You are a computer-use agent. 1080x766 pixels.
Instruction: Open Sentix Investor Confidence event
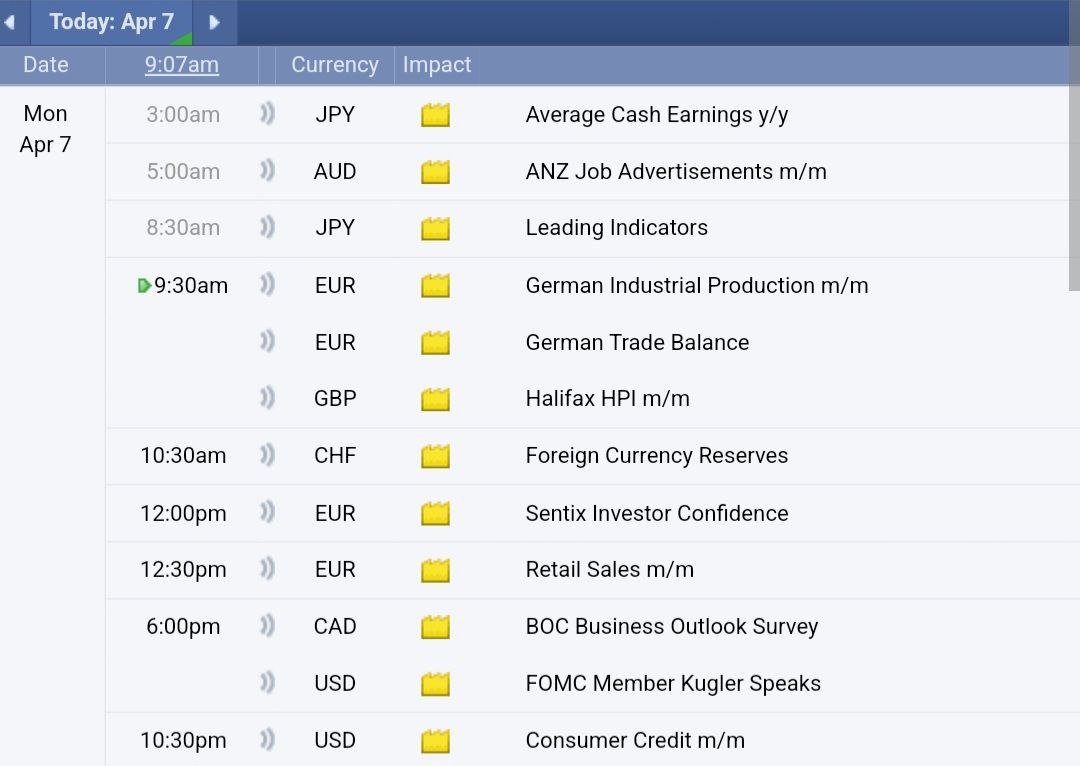tap(657, 513)
